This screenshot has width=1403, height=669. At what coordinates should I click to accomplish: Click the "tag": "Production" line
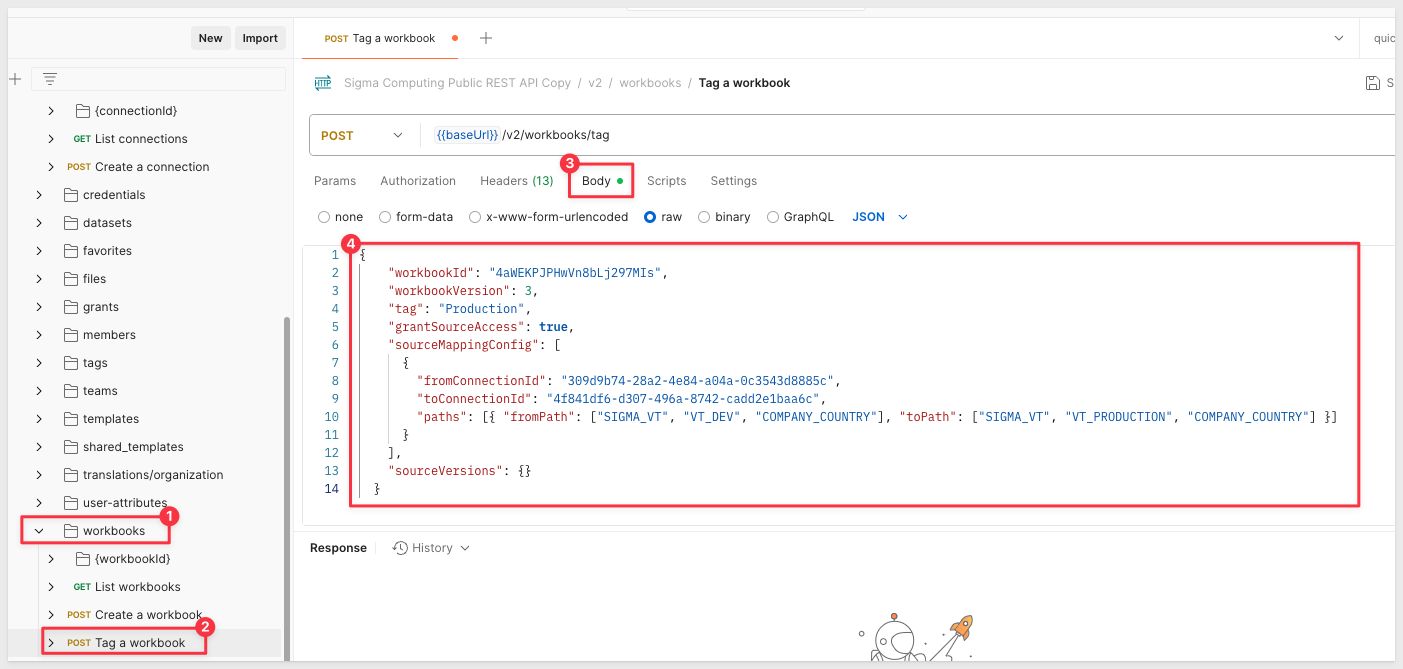coord(459,308)
